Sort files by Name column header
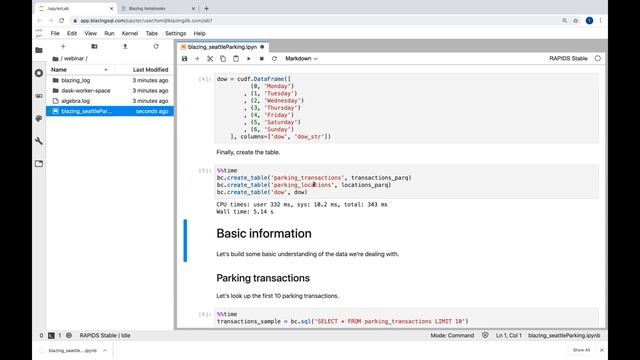 pyautogui.click(x=80, y=70)
